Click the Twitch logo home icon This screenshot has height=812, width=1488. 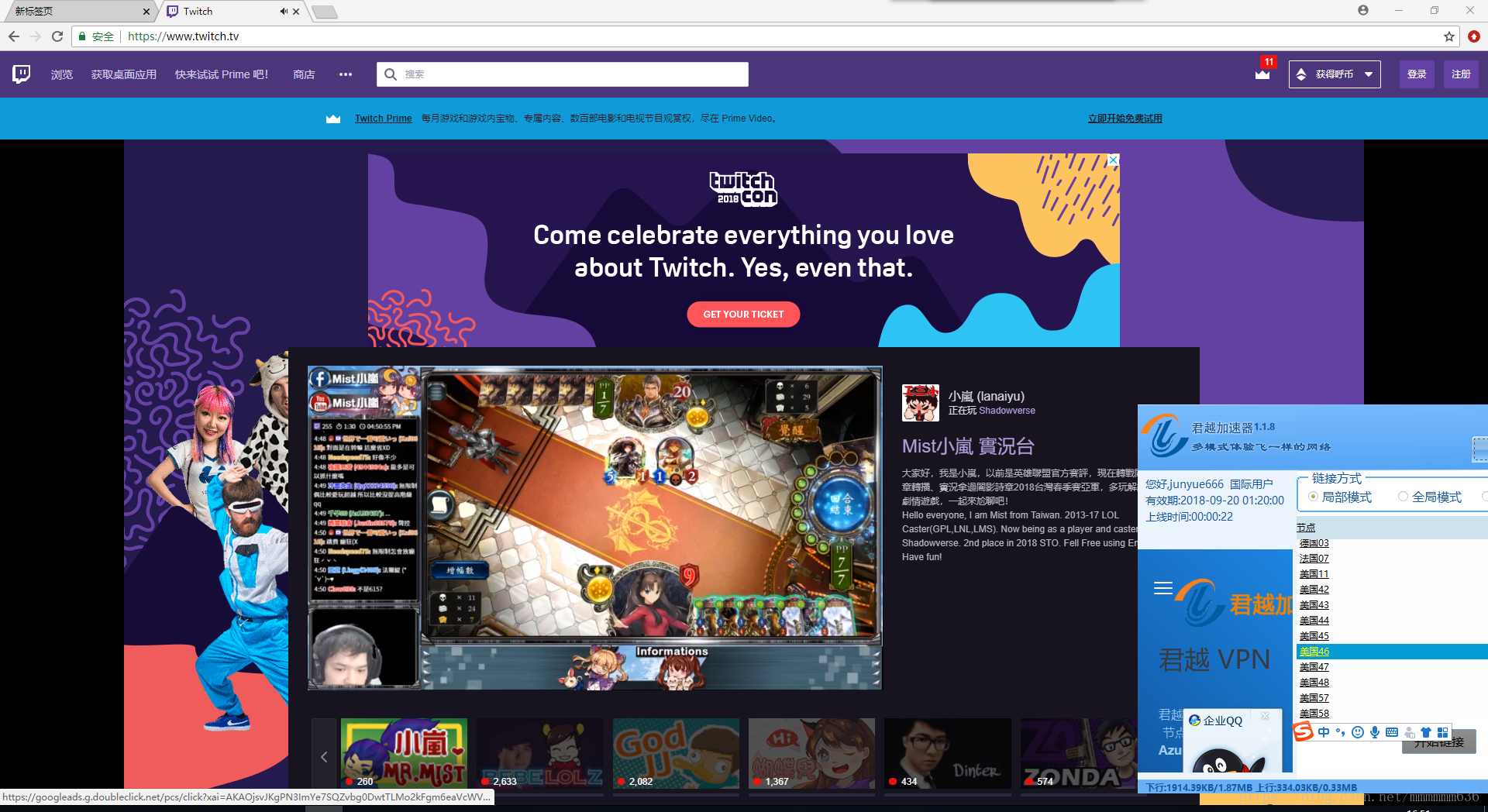(22, 74)
